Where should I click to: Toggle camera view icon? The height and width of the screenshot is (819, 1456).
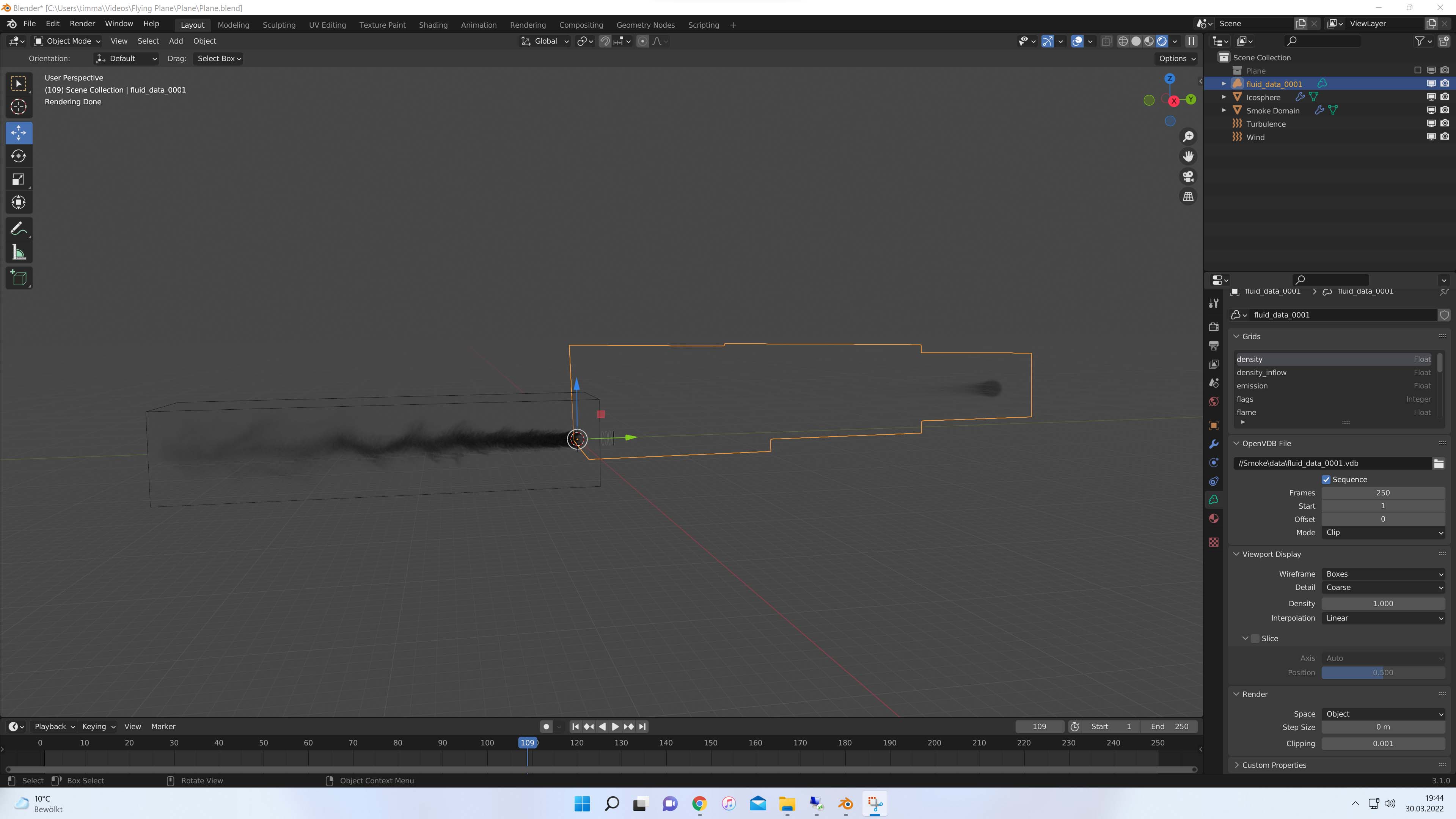(1188, 176)
